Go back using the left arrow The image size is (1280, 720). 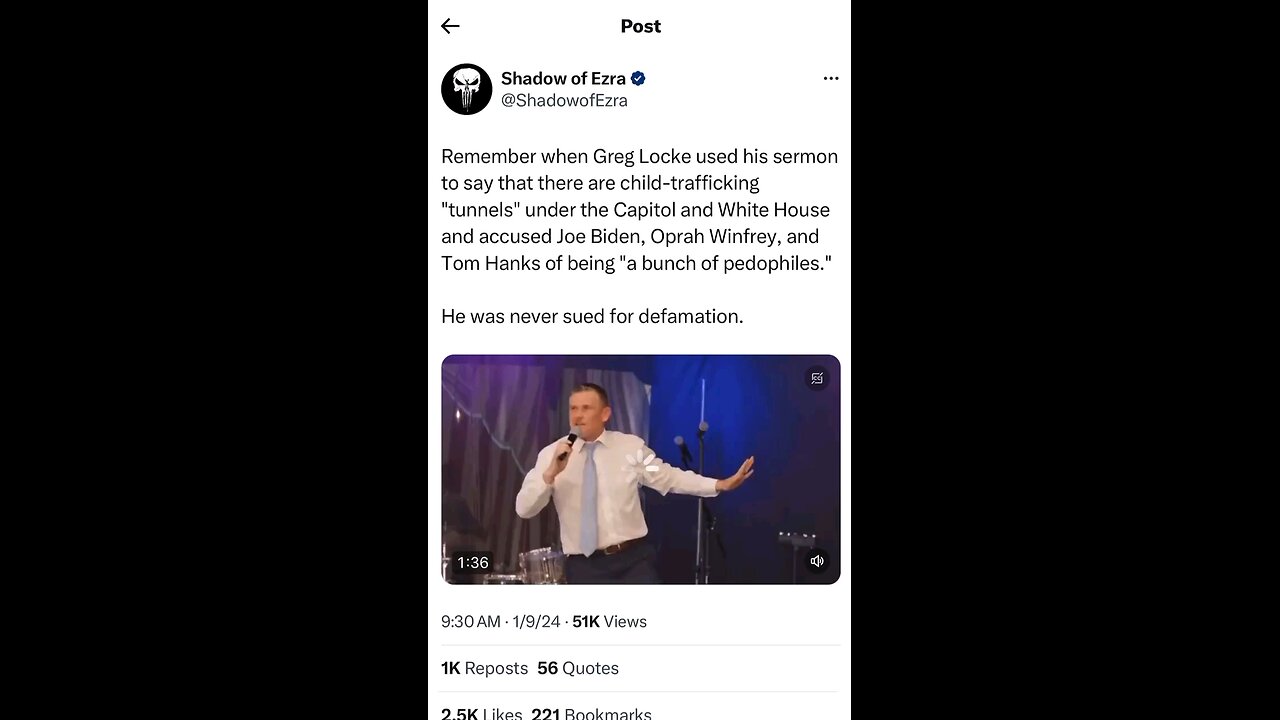coord(450,26)
